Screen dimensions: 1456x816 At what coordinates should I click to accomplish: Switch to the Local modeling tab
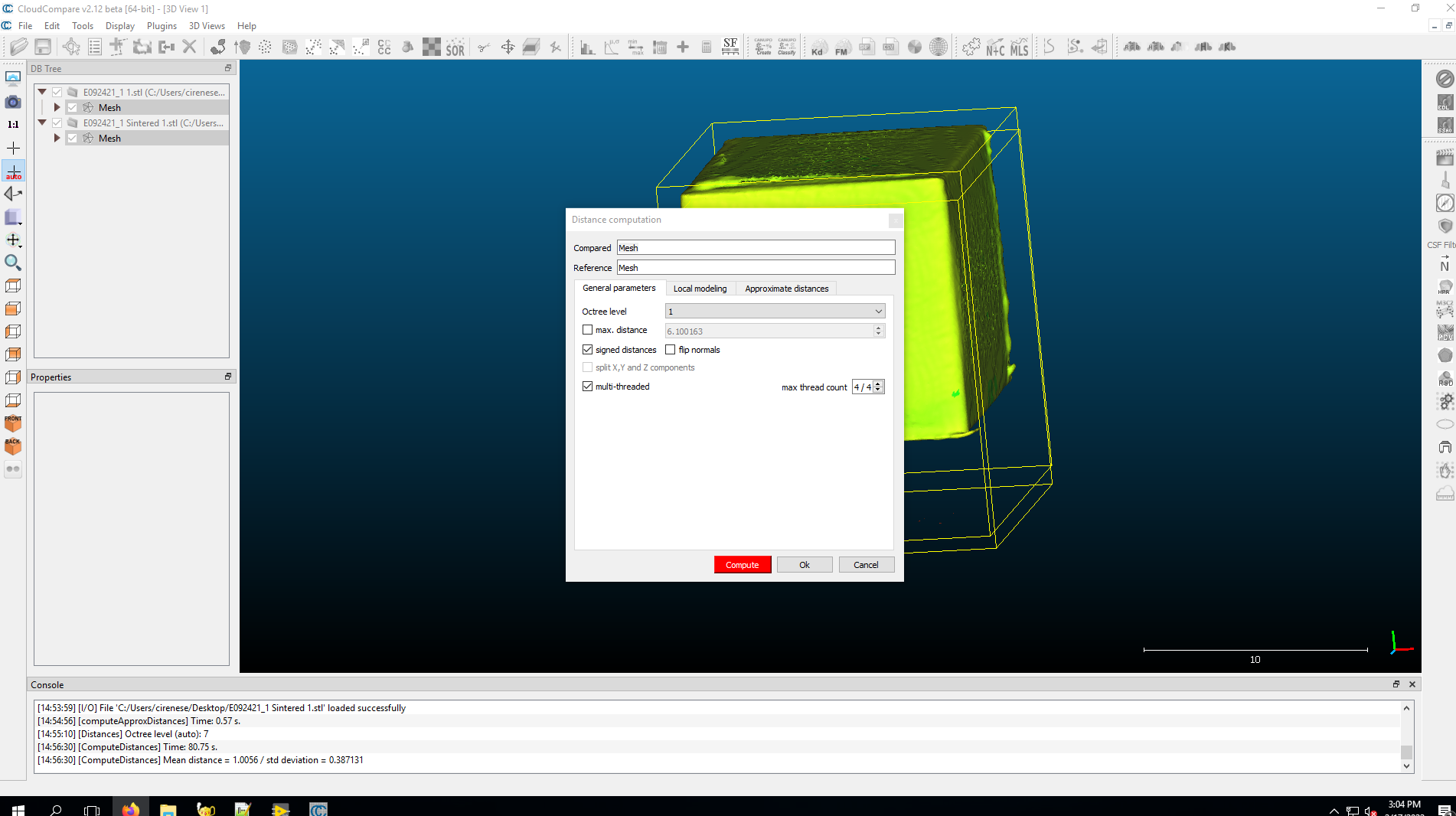click(700, 289)
